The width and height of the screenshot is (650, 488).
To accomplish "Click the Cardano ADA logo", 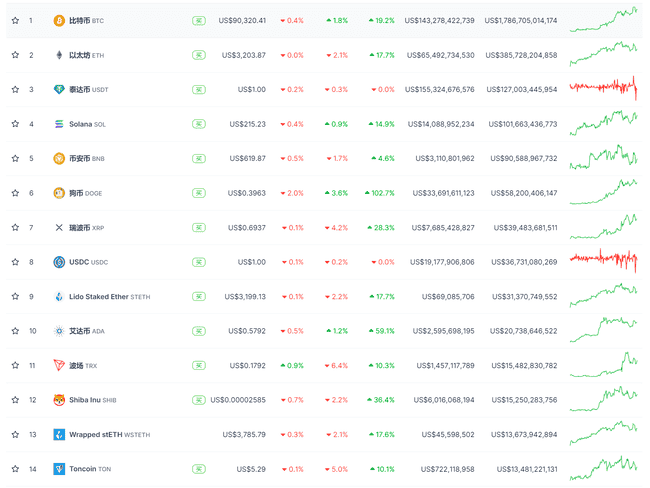I will pyautogui.click(x=59, y=331).
